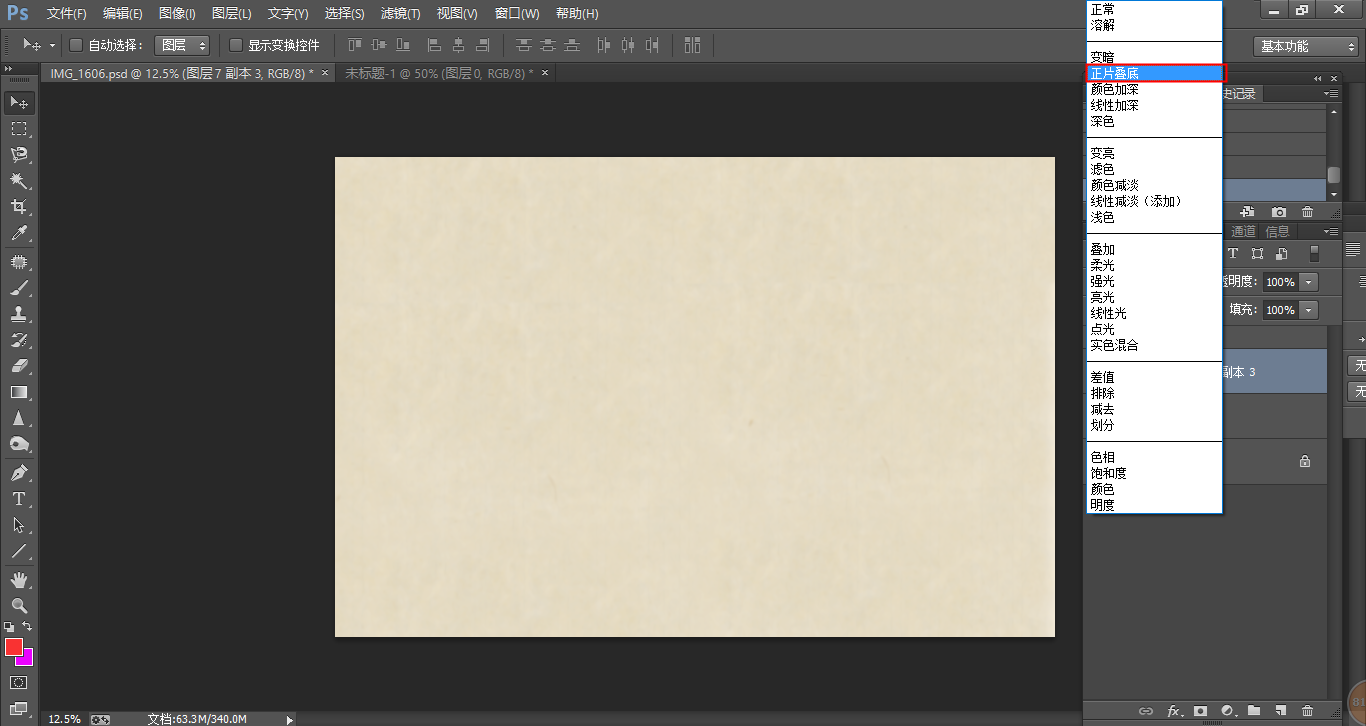Image resolution: width=1366 pixels, height=726 pixels.
Task: Select the Sharpen/Blur tool
Action: pyautogui.click(x=19, y=418)
